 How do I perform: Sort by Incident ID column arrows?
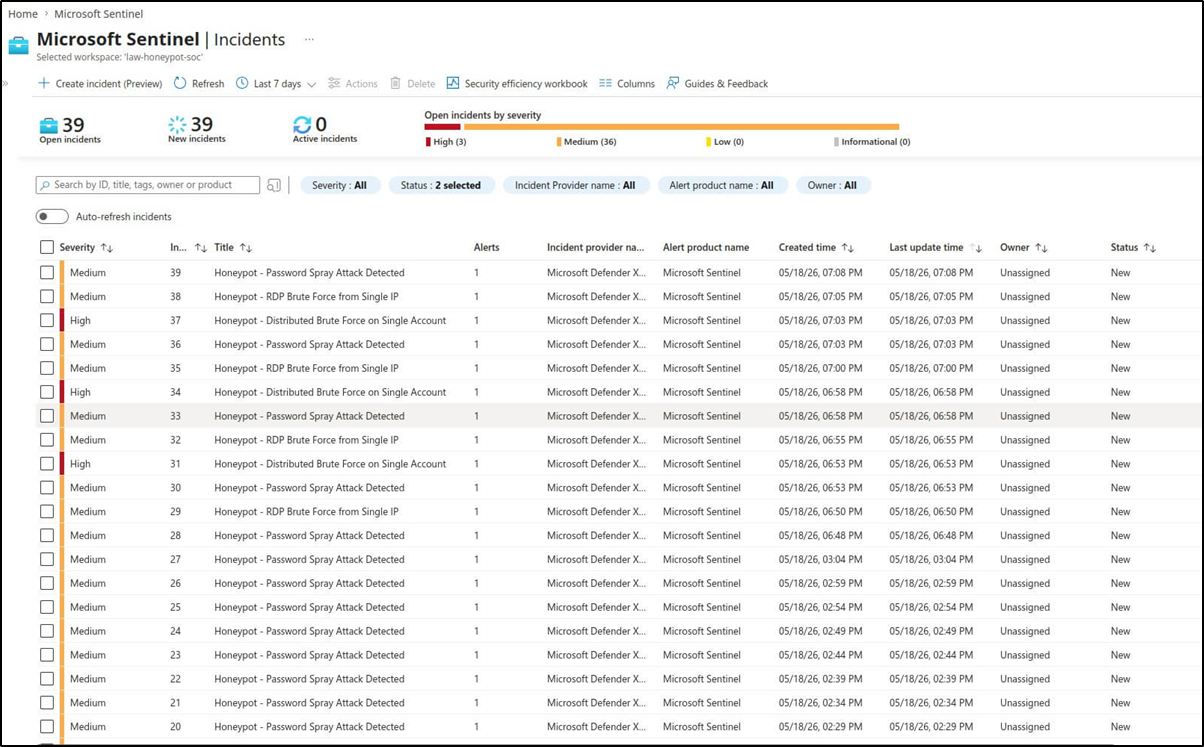pos(200,248)
